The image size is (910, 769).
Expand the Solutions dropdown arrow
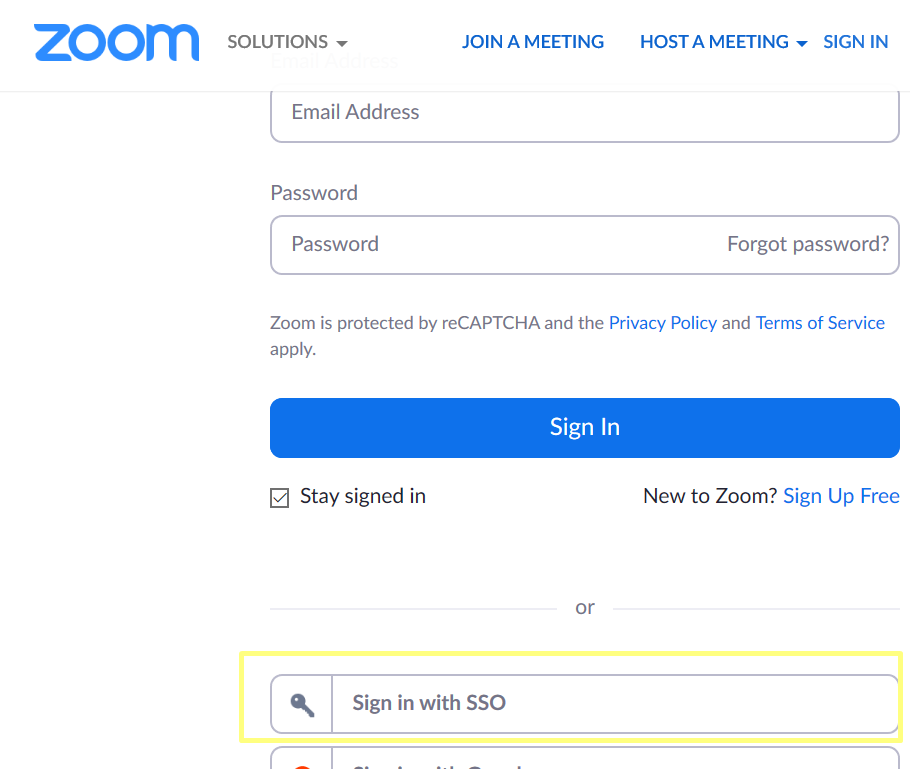(x=342, y=44)
